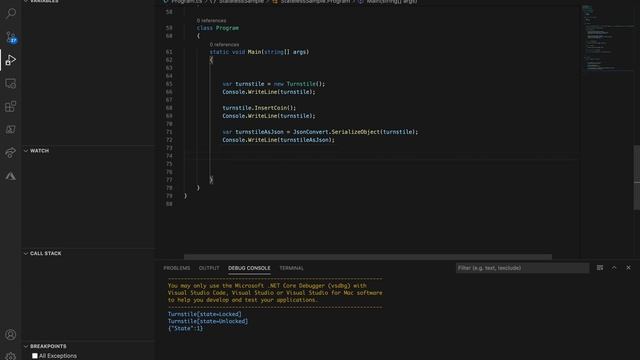Switch to the OUTPUT tab
Viewport: 640px width, 360px height.
[x=209, y=268]
